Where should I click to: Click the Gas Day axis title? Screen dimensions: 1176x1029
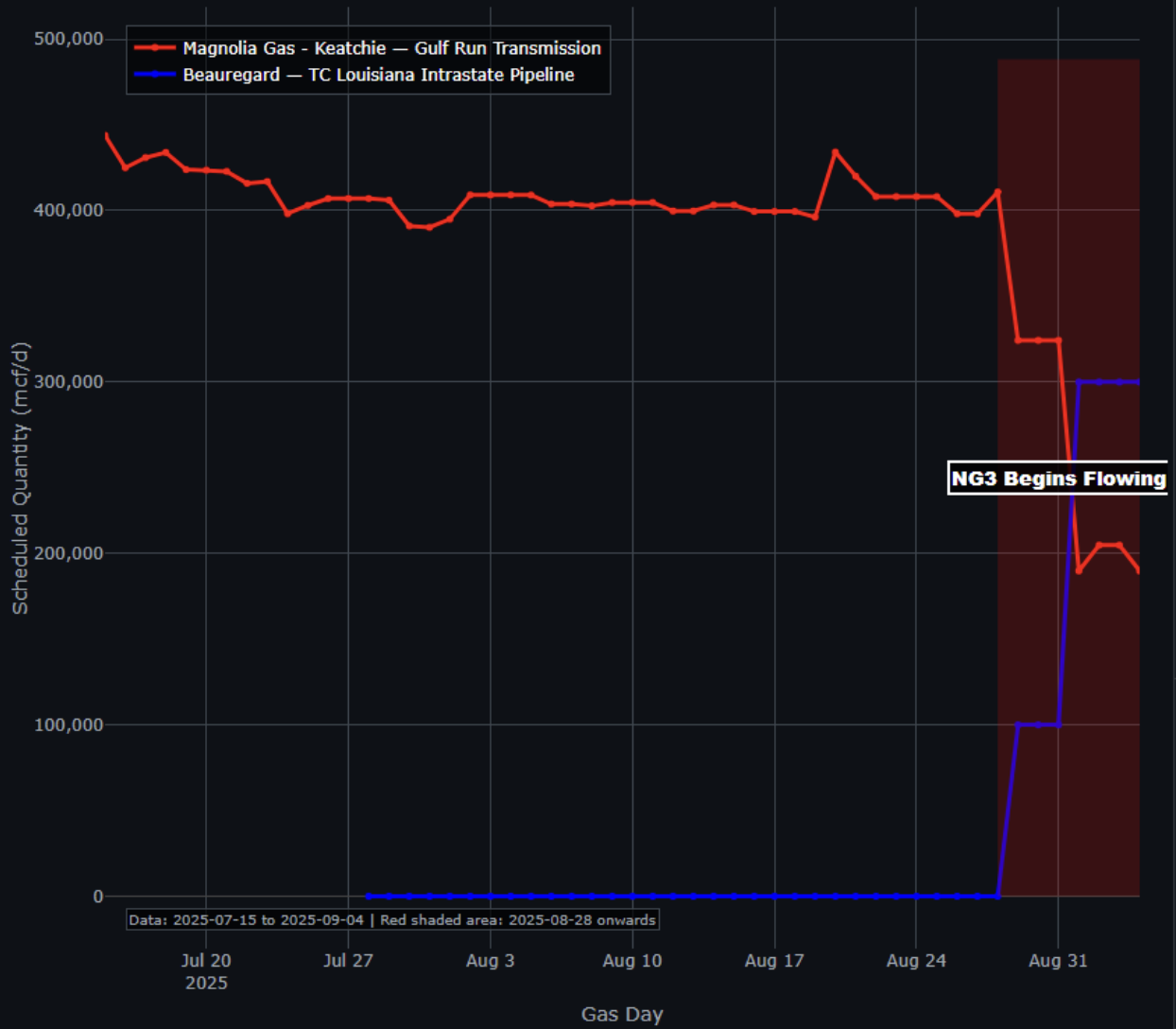(x=622, y=1015)
